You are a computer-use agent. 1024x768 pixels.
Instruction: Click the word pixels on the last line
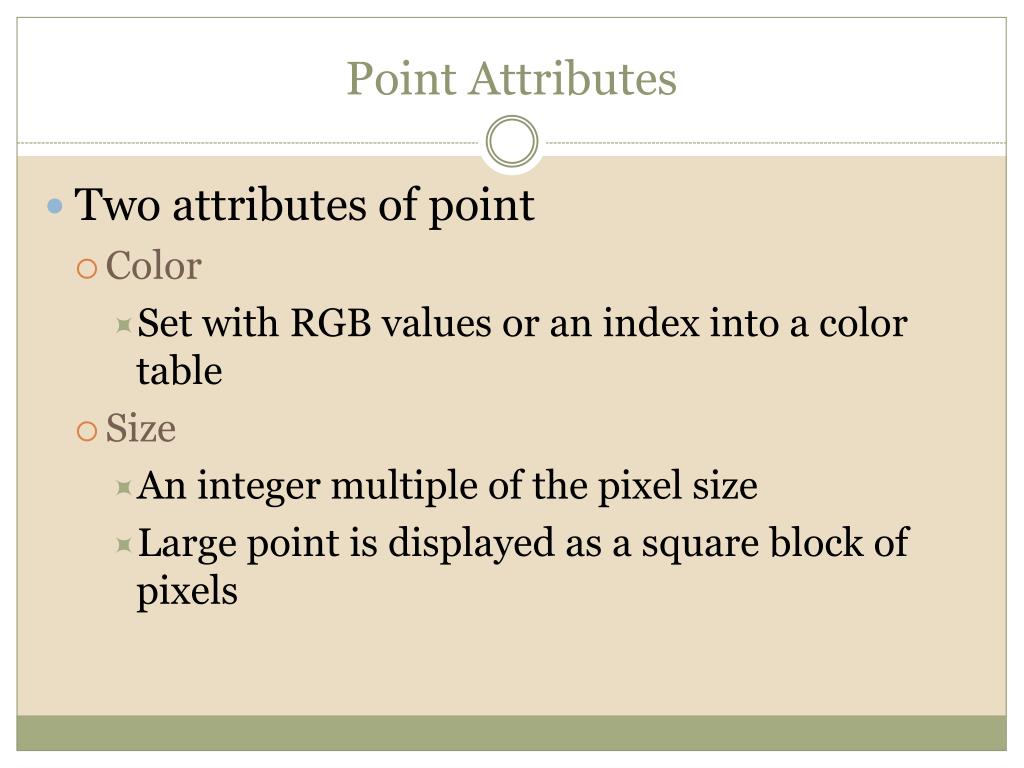187,592
